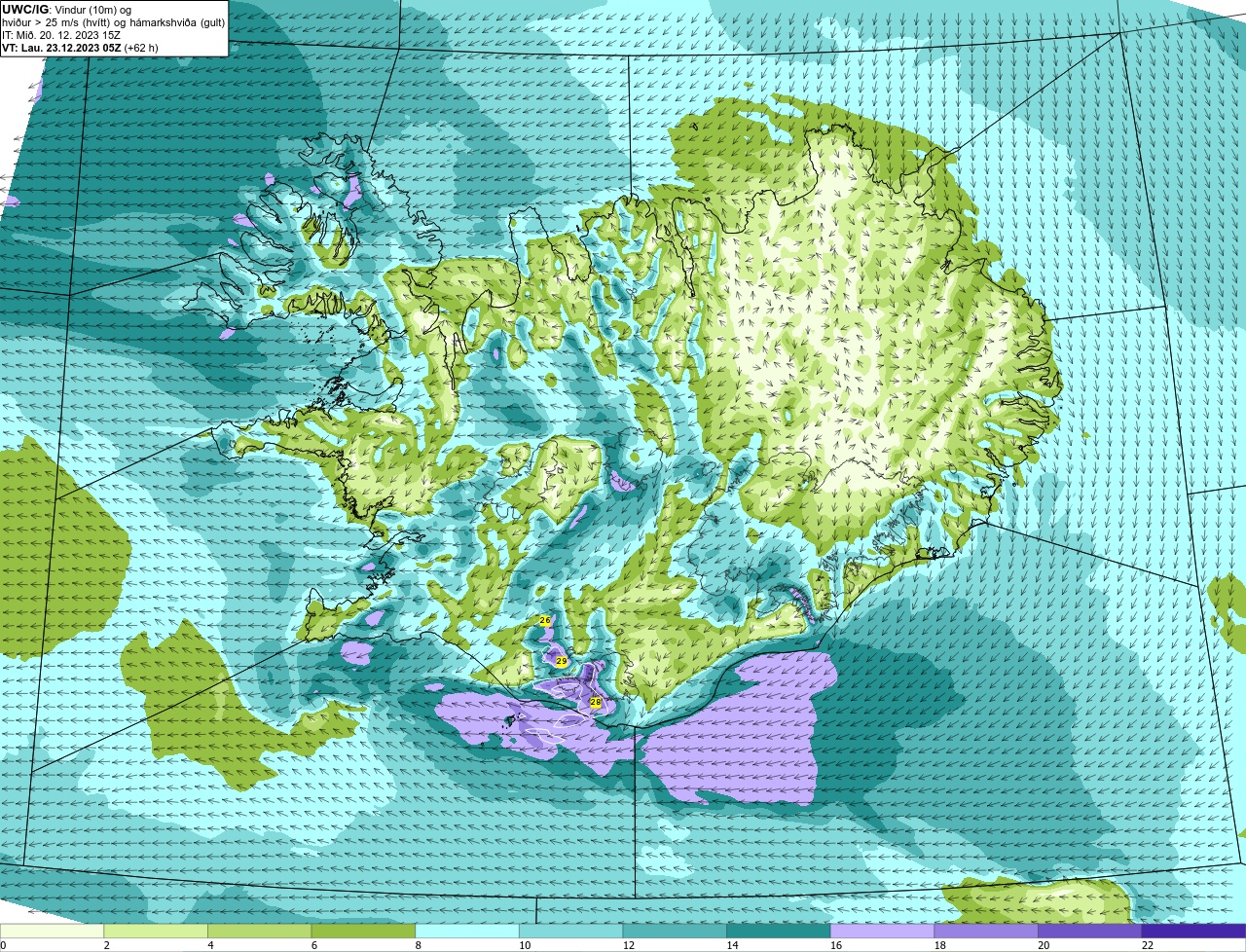Click the legend scale value '0'
Image resolution: width=1246 pixels, height=952 pixels.
tap(3, 945)
